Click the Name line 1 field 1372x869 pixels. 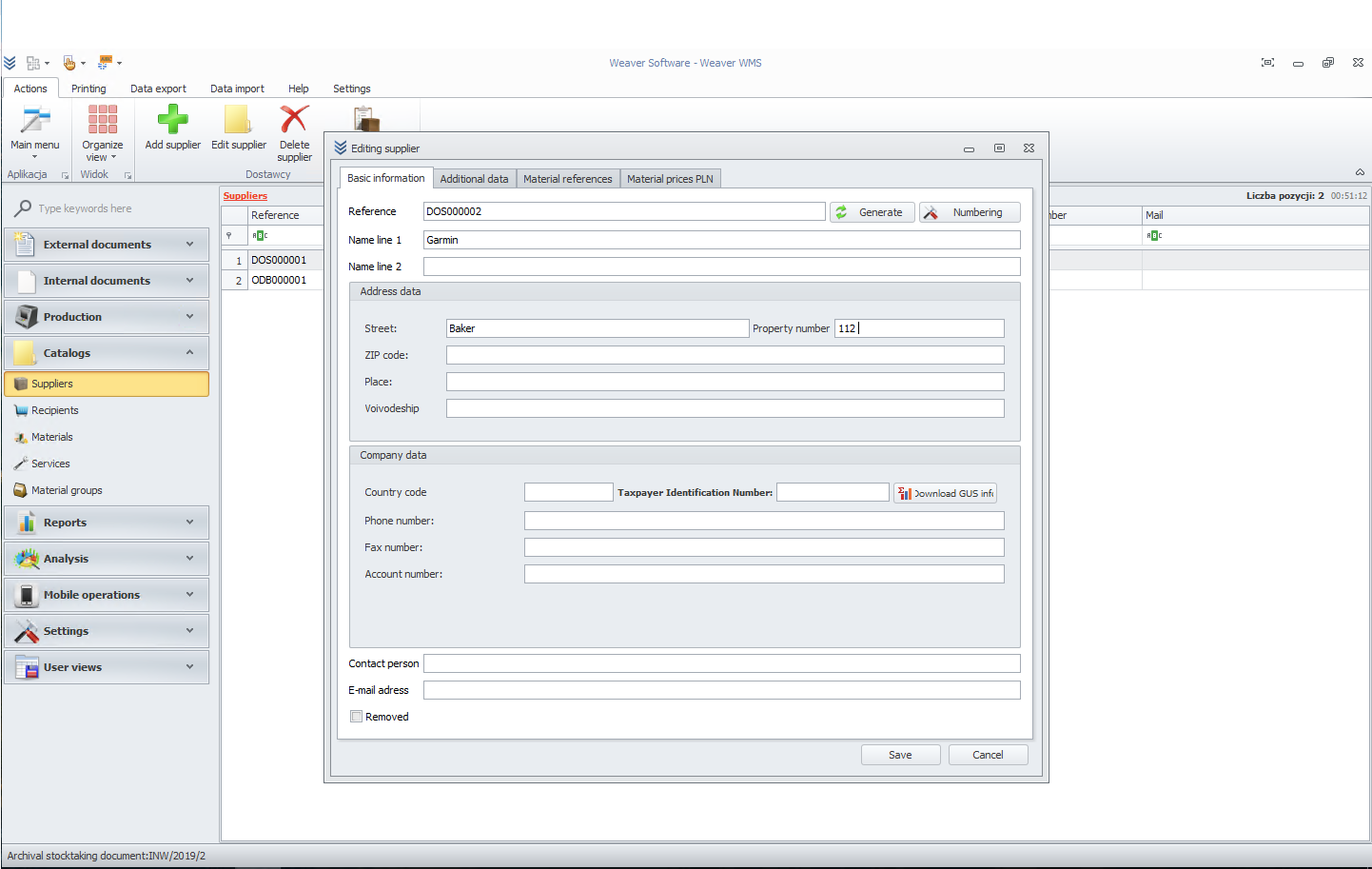722,240
